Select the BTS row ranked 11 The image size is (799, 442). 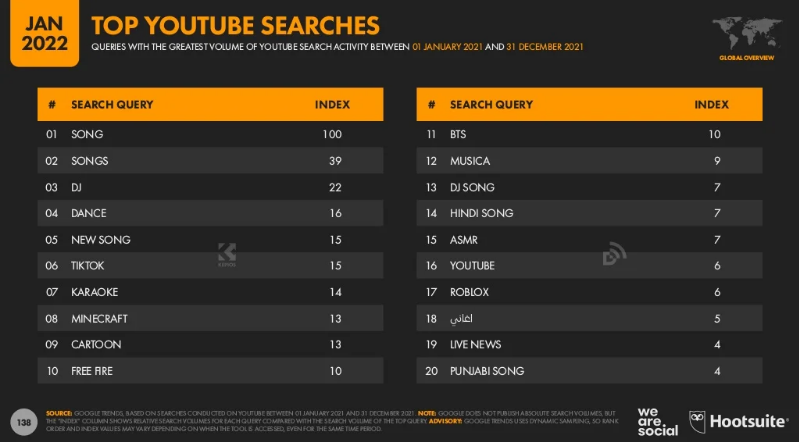[x=590, y=134]
